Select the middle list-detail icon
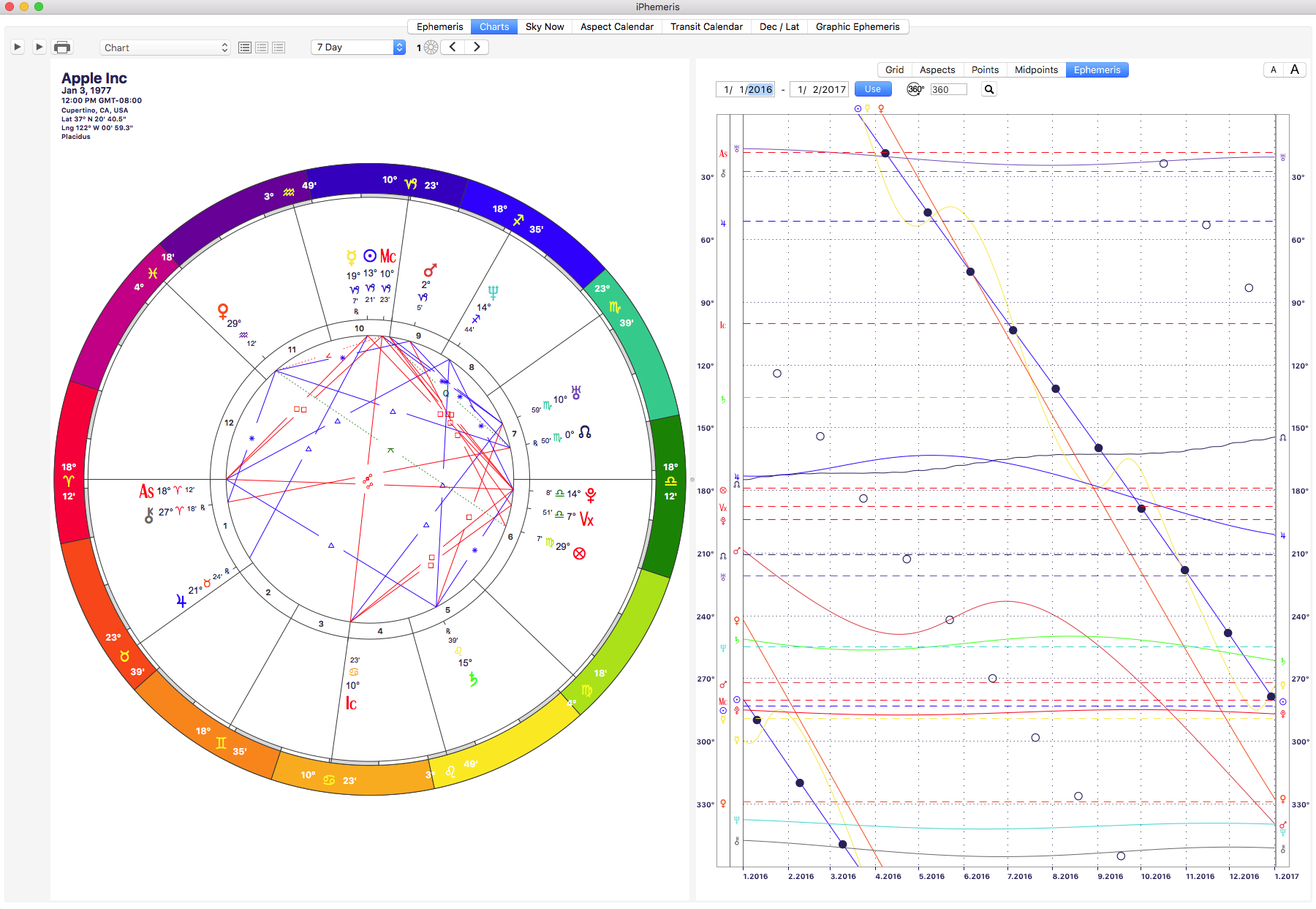Viewport: 1316px width, 909px height. coord(262,48)
